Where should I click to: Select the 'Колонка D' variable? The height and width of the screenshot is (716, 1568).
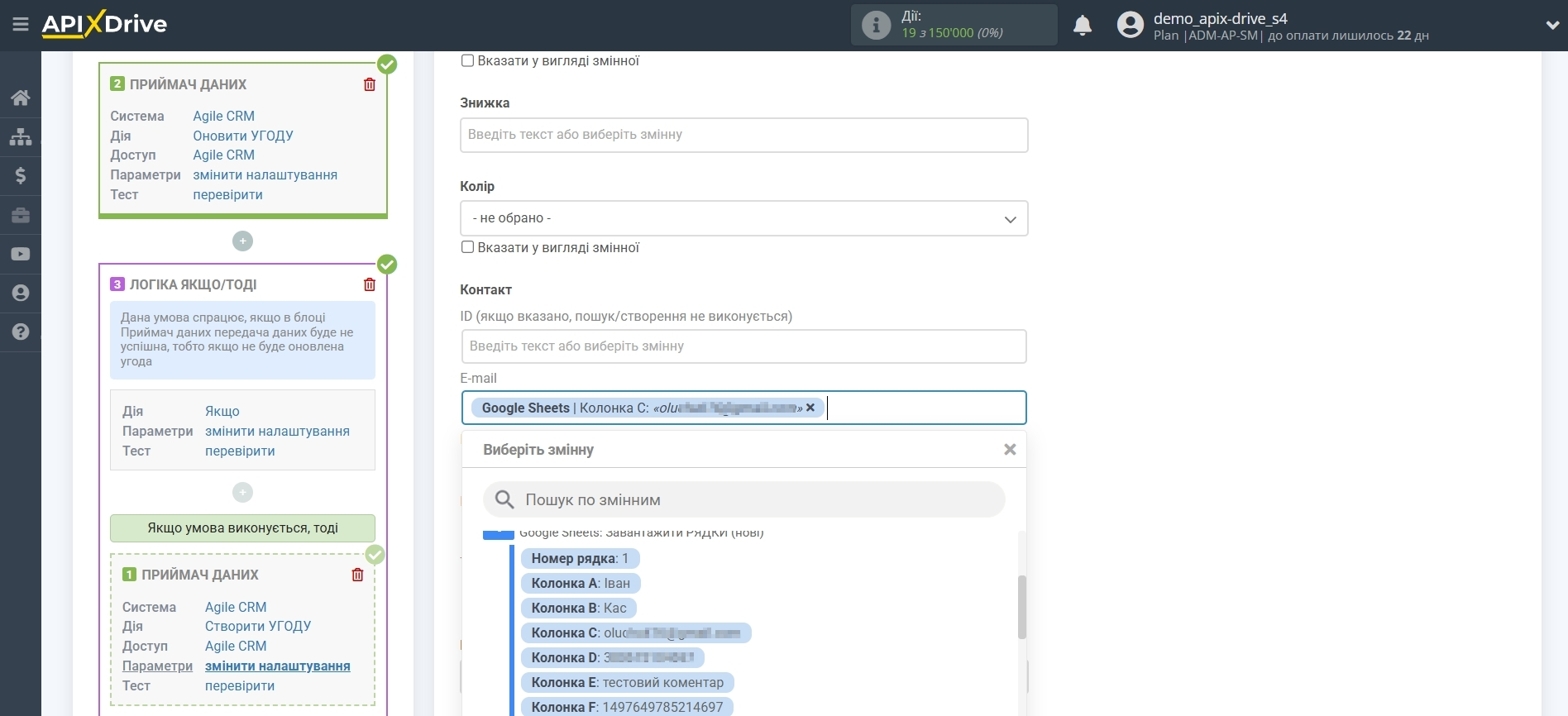click(613, 657)
